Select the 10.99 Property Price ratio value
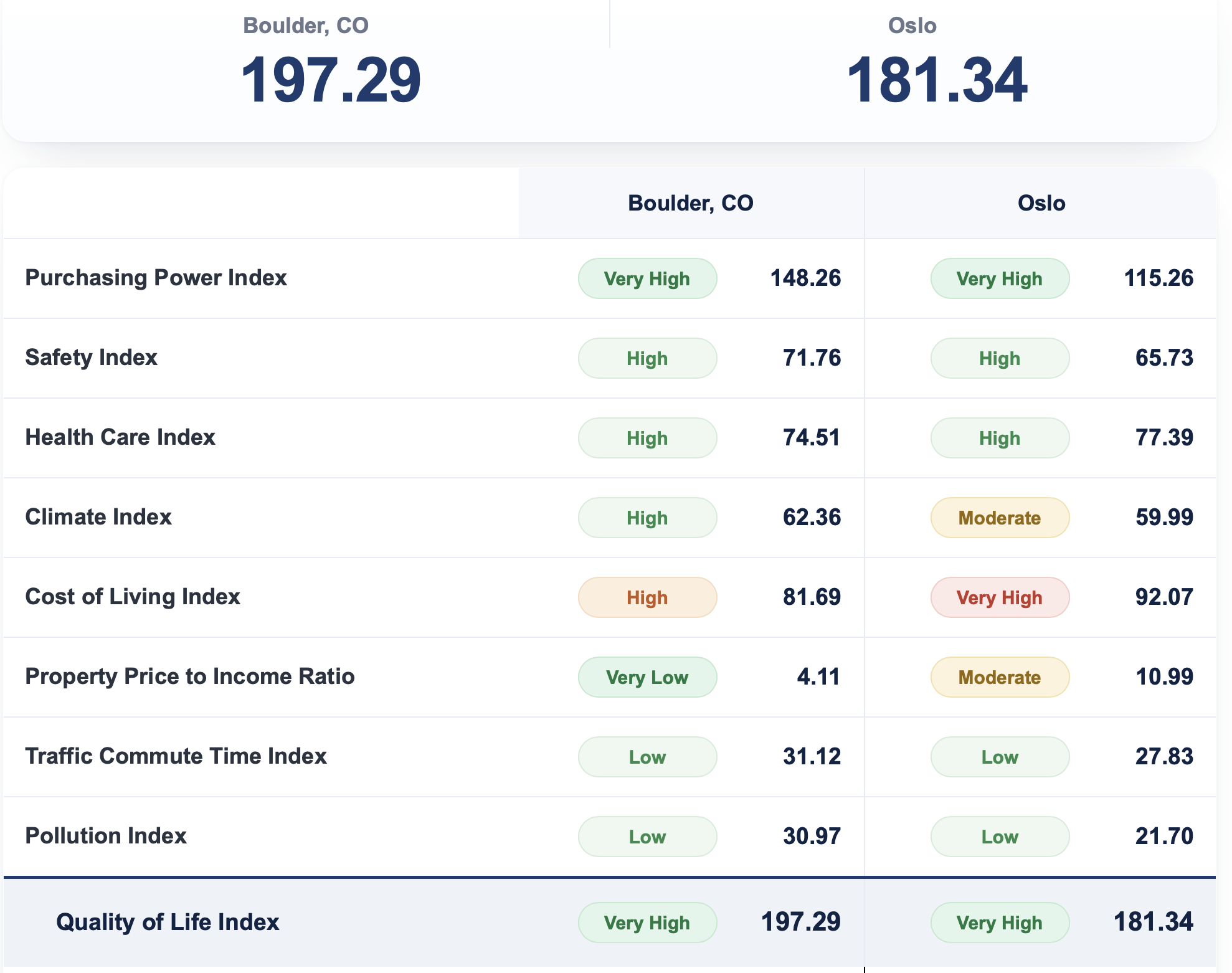1232x973 pixels. pos(1165,676)
